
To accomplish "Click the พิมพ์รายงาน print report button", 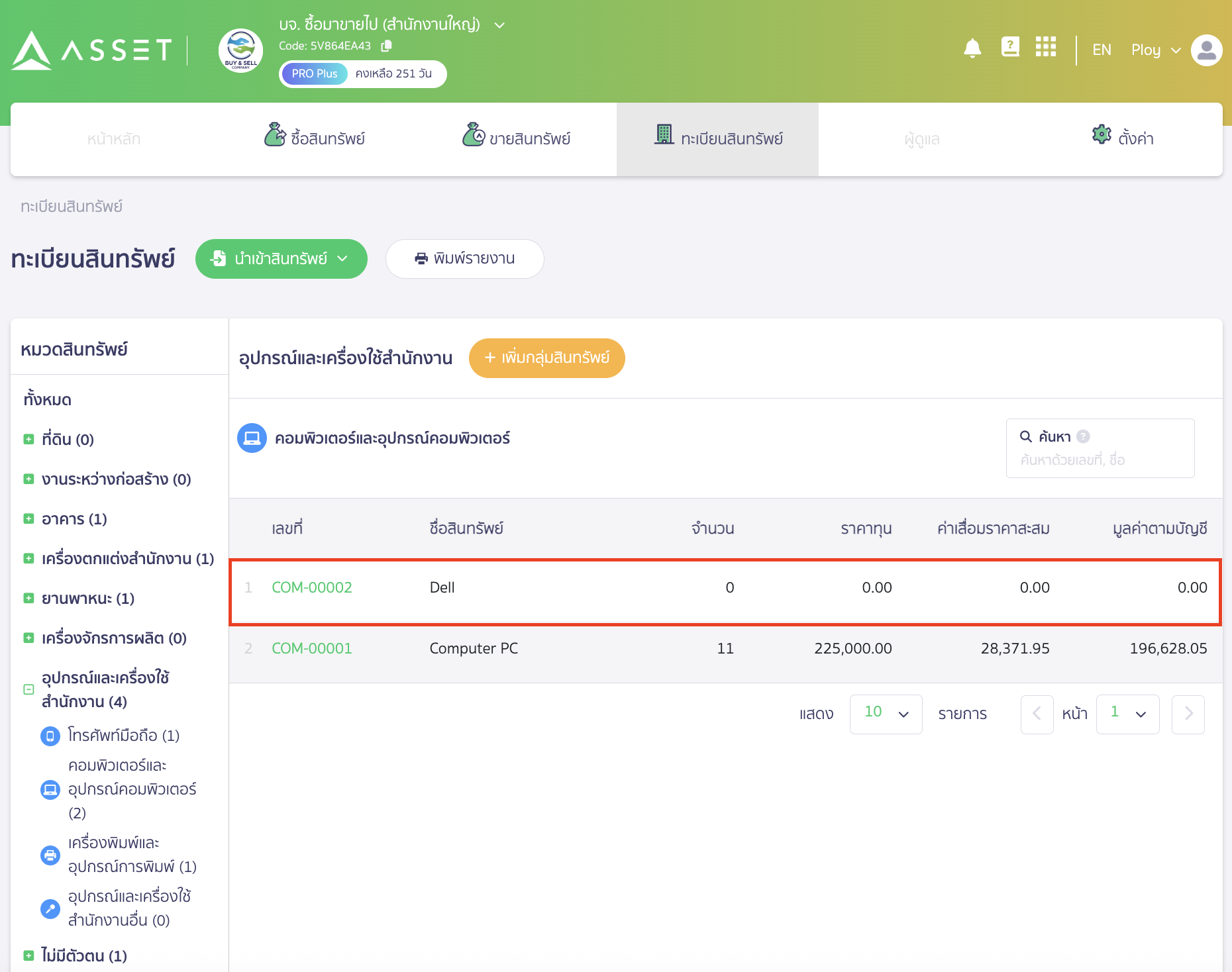I will 464,259.
